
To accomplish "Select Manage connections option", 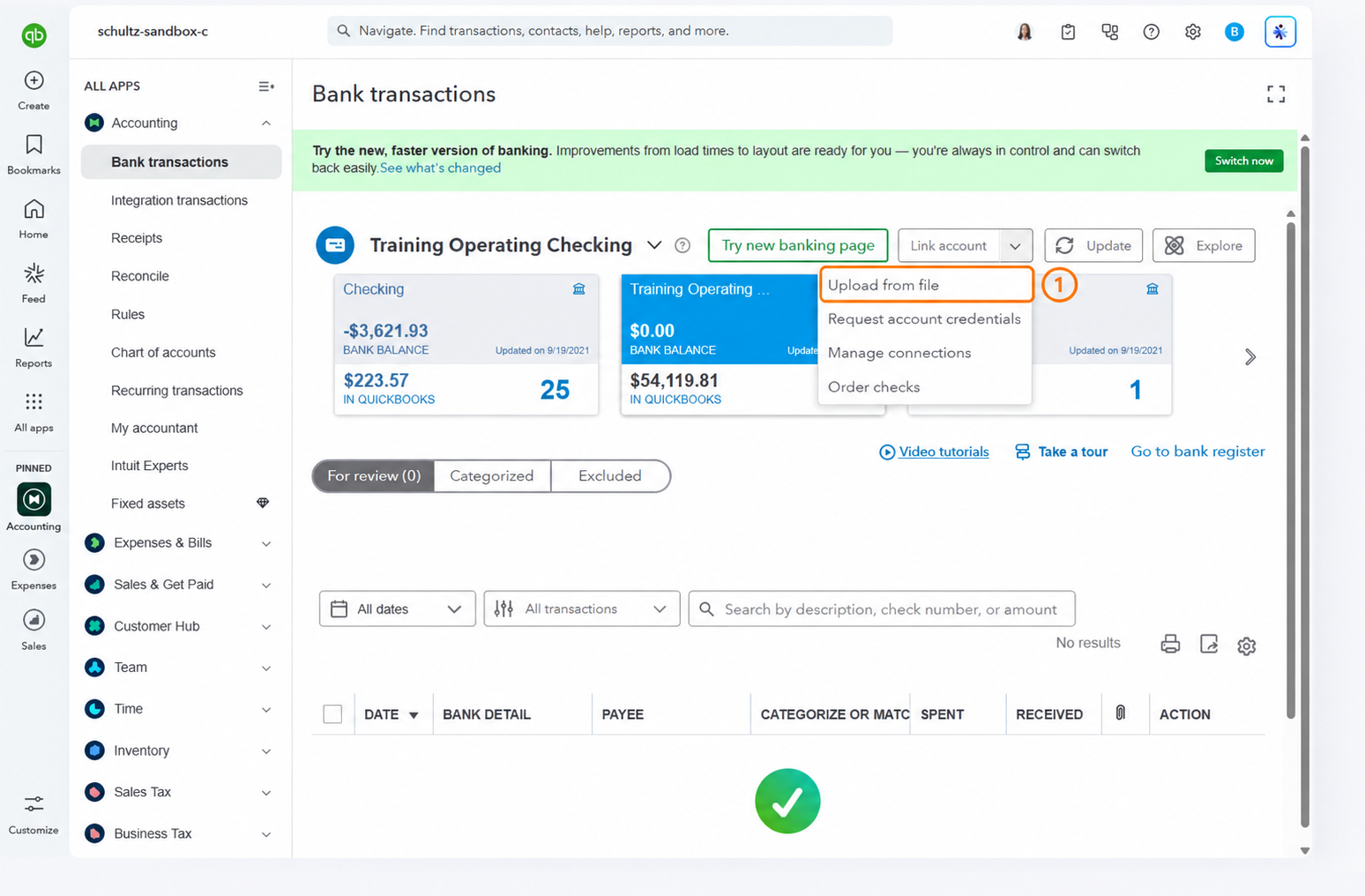I will [x=924, y=353].
